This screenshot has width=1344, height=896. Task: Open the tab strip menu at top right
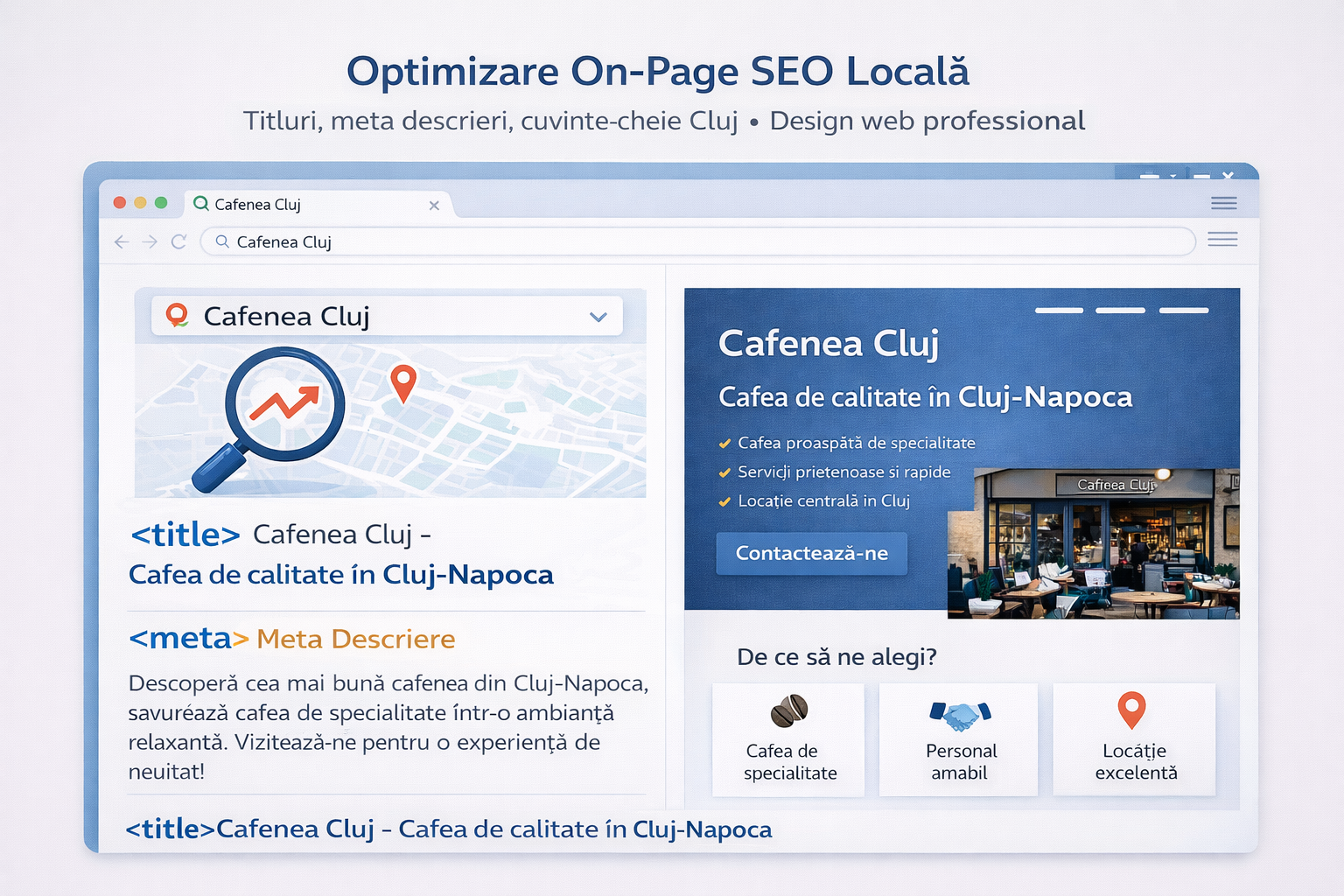coord(1223,203)
